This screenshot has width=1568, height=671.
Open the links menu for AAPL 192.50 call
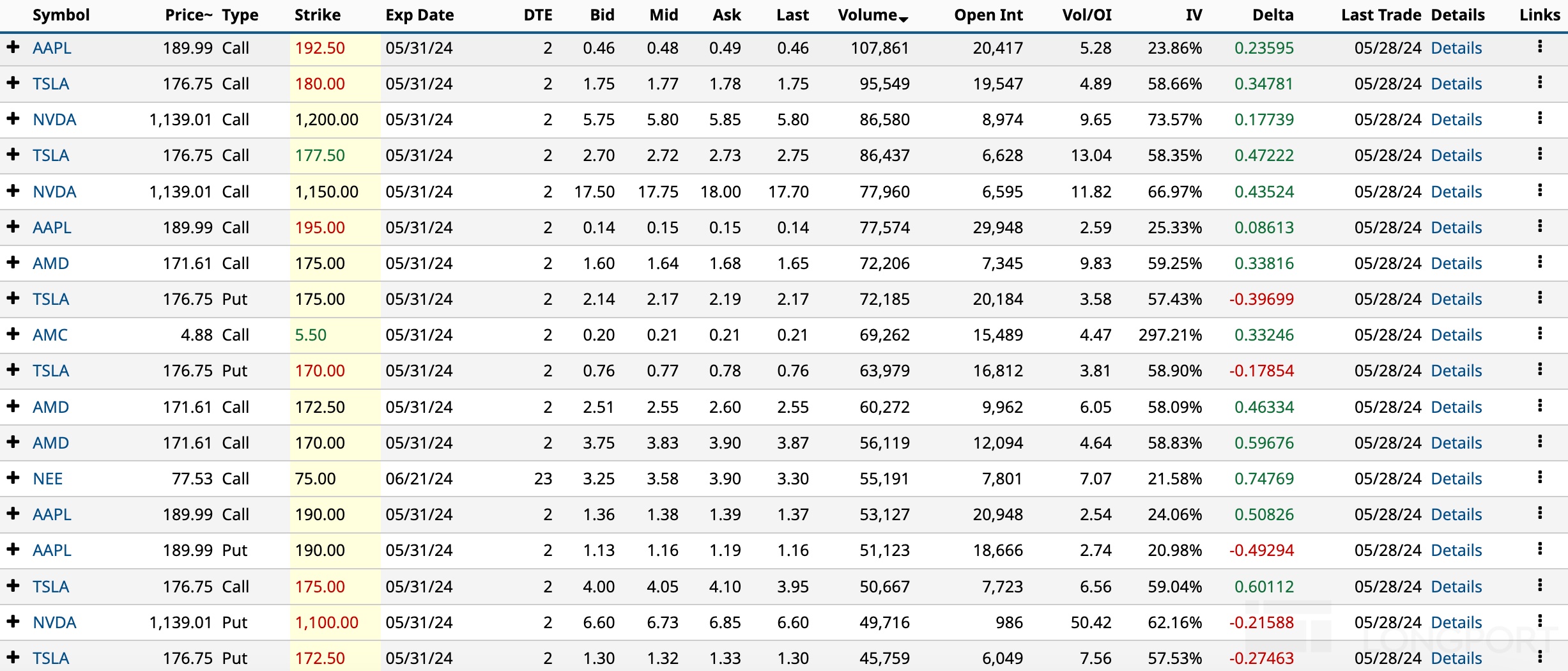point(1540,47)
